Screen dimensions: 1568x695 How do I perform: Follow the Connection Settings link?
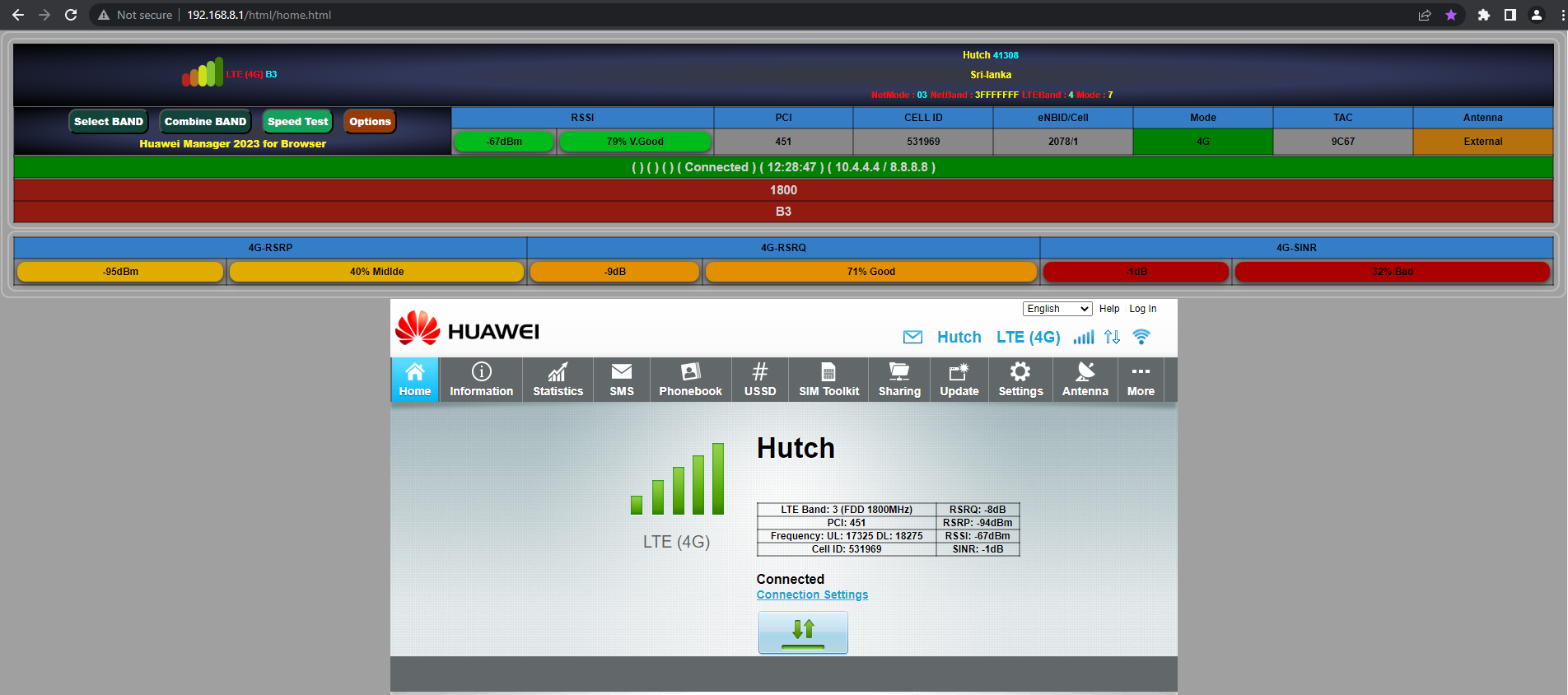click(x=812, y=595)
